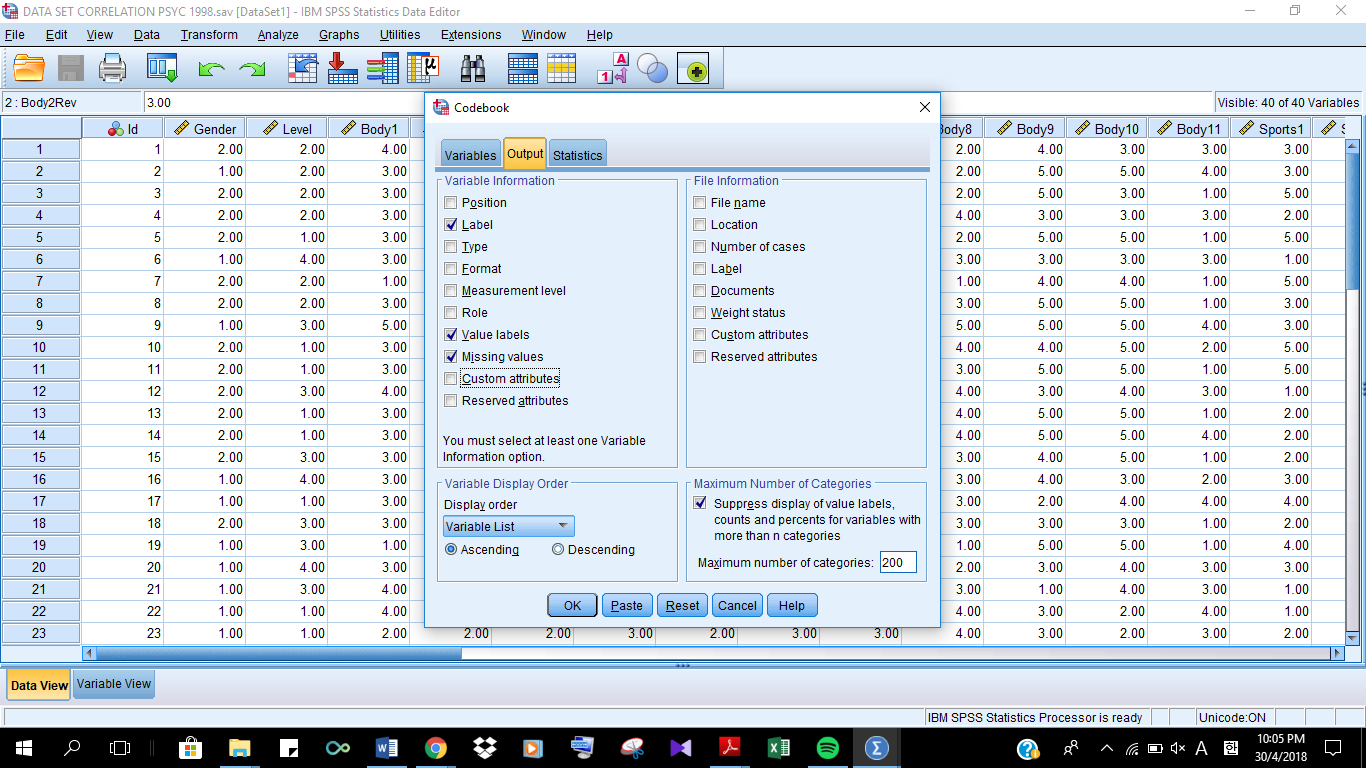The height and width of the screenshot is (768, 1366).
Task: Click the Gender column header
Action: click(x=205, y=129)
